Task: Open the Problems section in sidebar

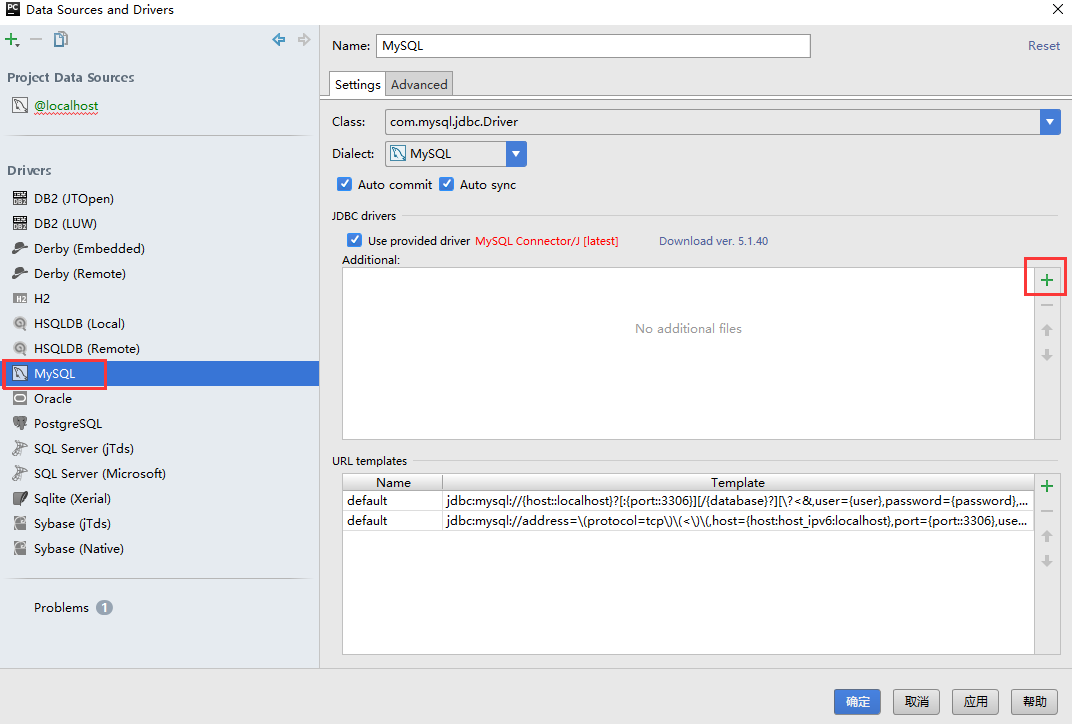Action: pos(62,607)
